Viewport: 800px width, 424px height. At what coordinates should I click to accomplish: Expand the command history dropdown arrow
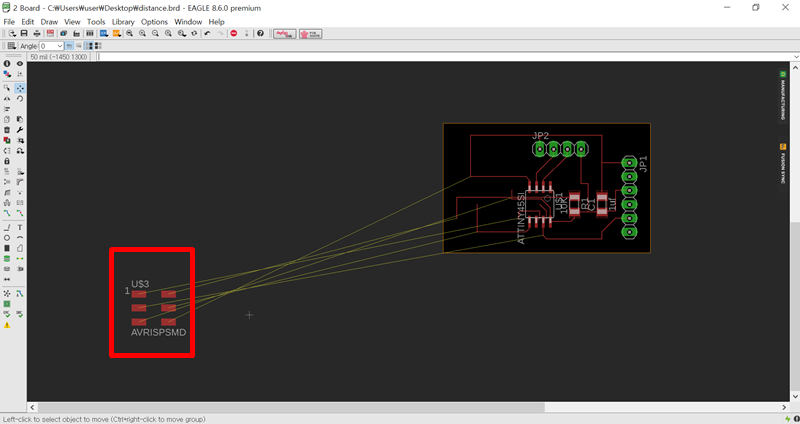tap(795, 57)
